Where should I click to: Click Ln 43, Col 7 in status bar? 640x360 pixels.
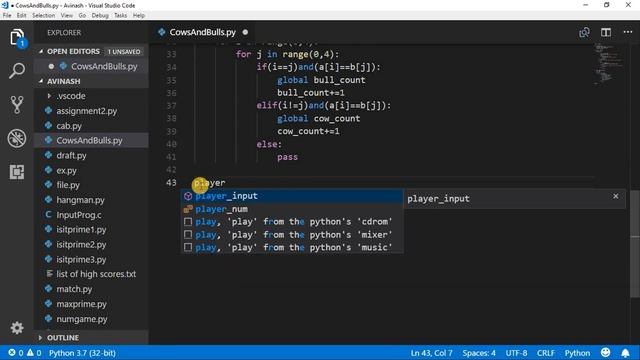(431, 353)
